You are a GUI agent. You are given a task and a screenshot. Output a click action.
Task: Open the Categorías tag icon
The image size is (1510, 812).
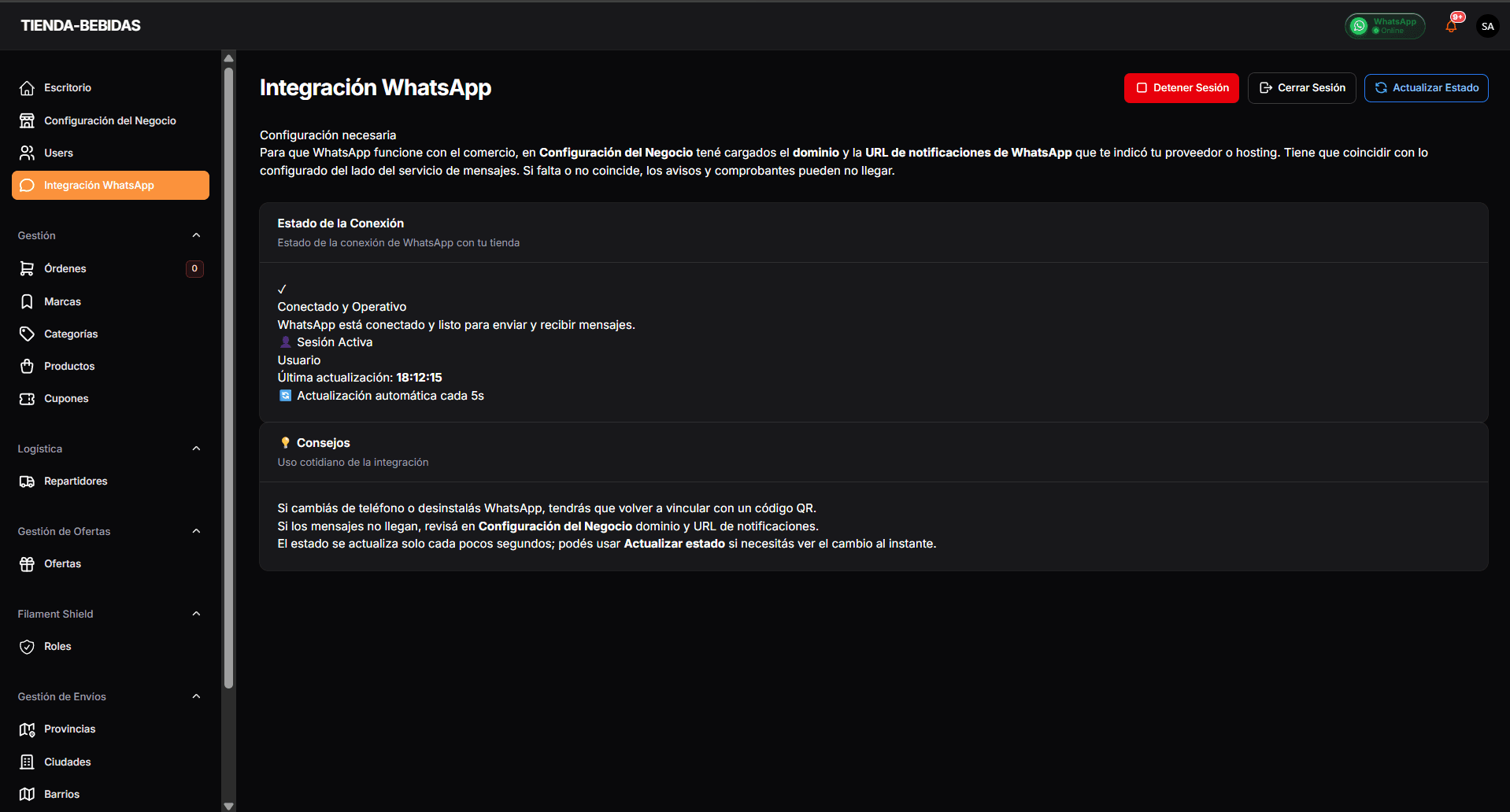click(x=28, y=333)
